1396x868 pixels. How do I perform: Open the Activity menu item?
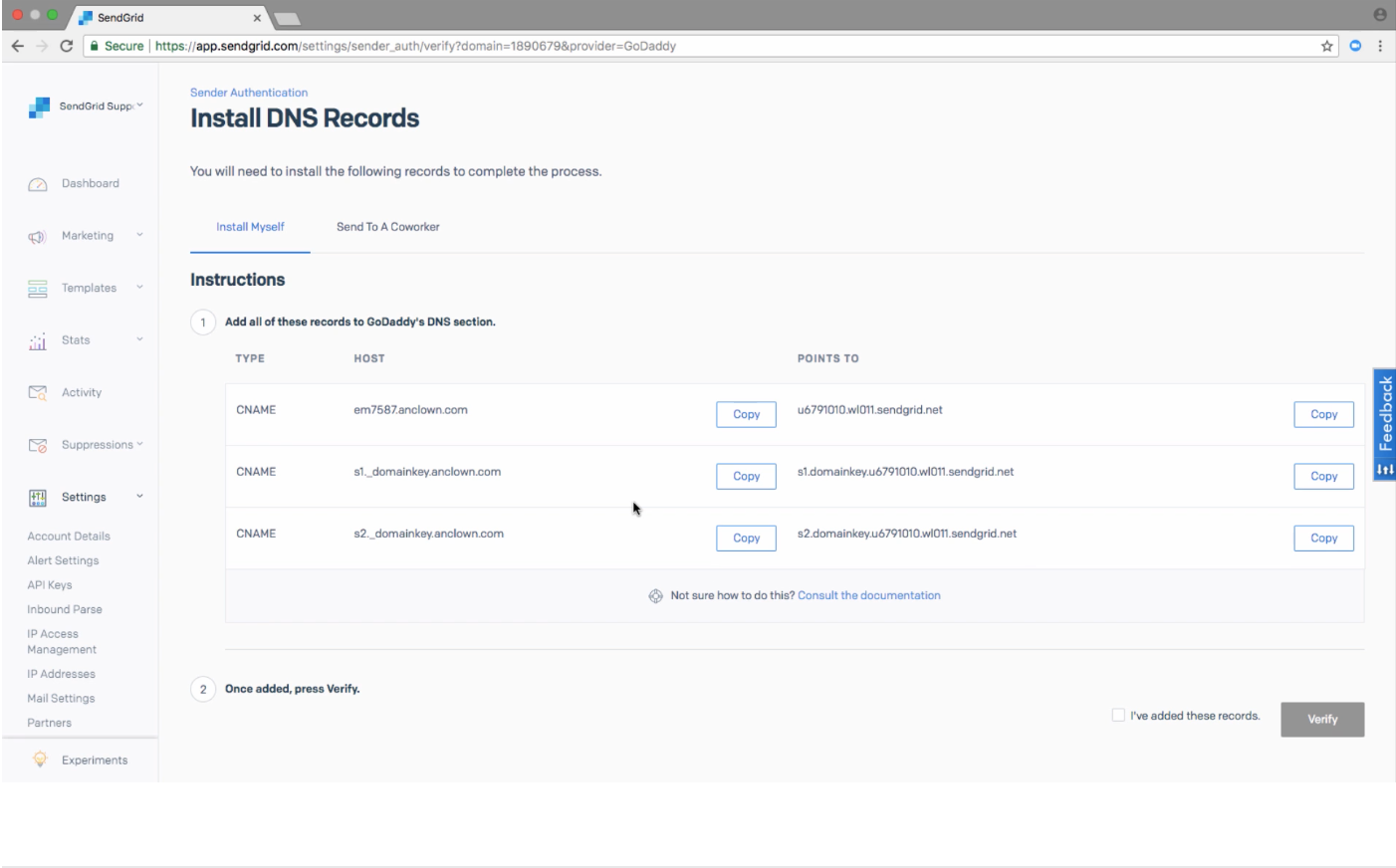click(82, 392)
